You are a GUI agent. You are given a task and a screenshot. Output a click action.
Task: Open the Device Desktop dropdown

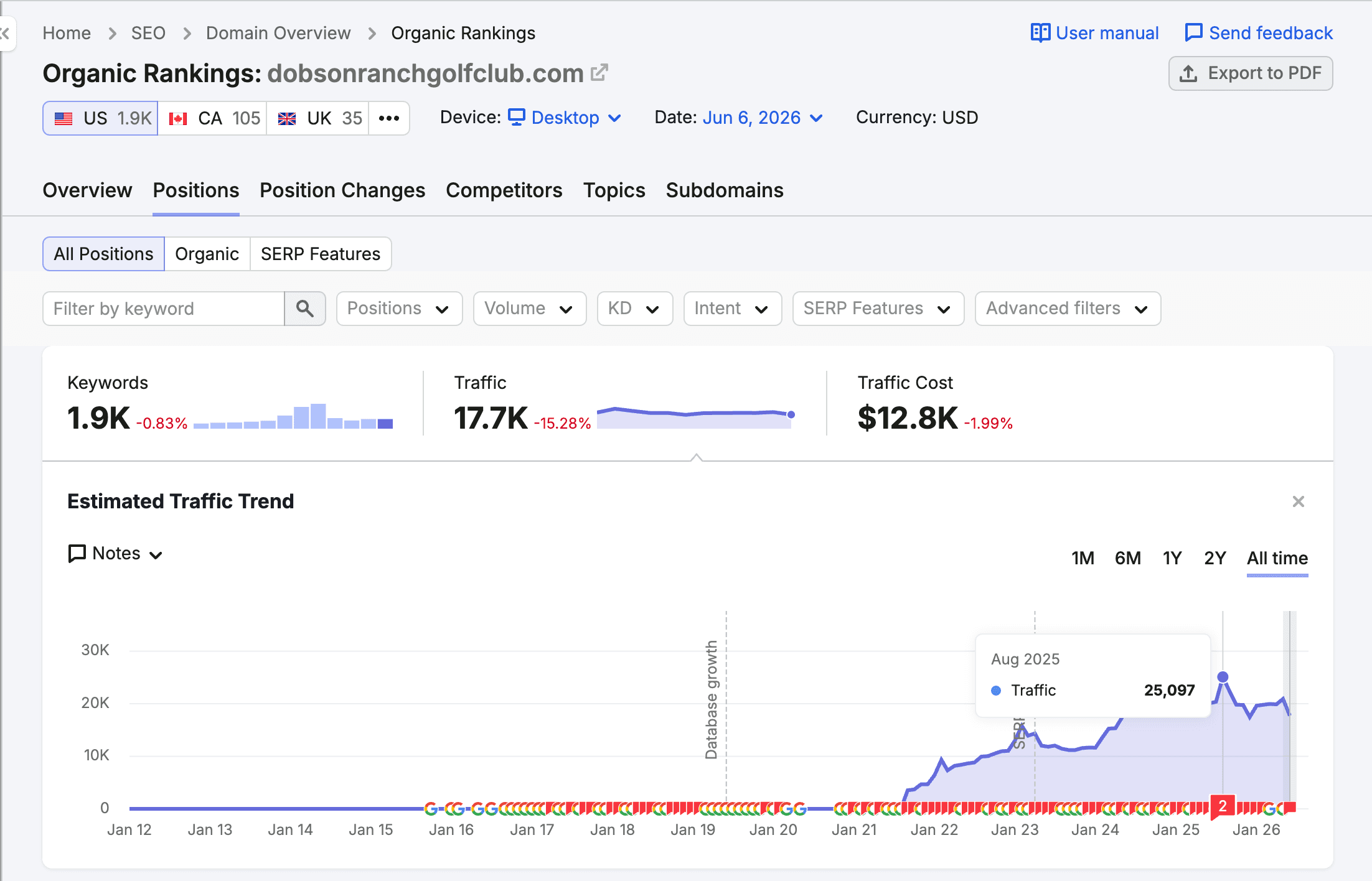point(565,118)
